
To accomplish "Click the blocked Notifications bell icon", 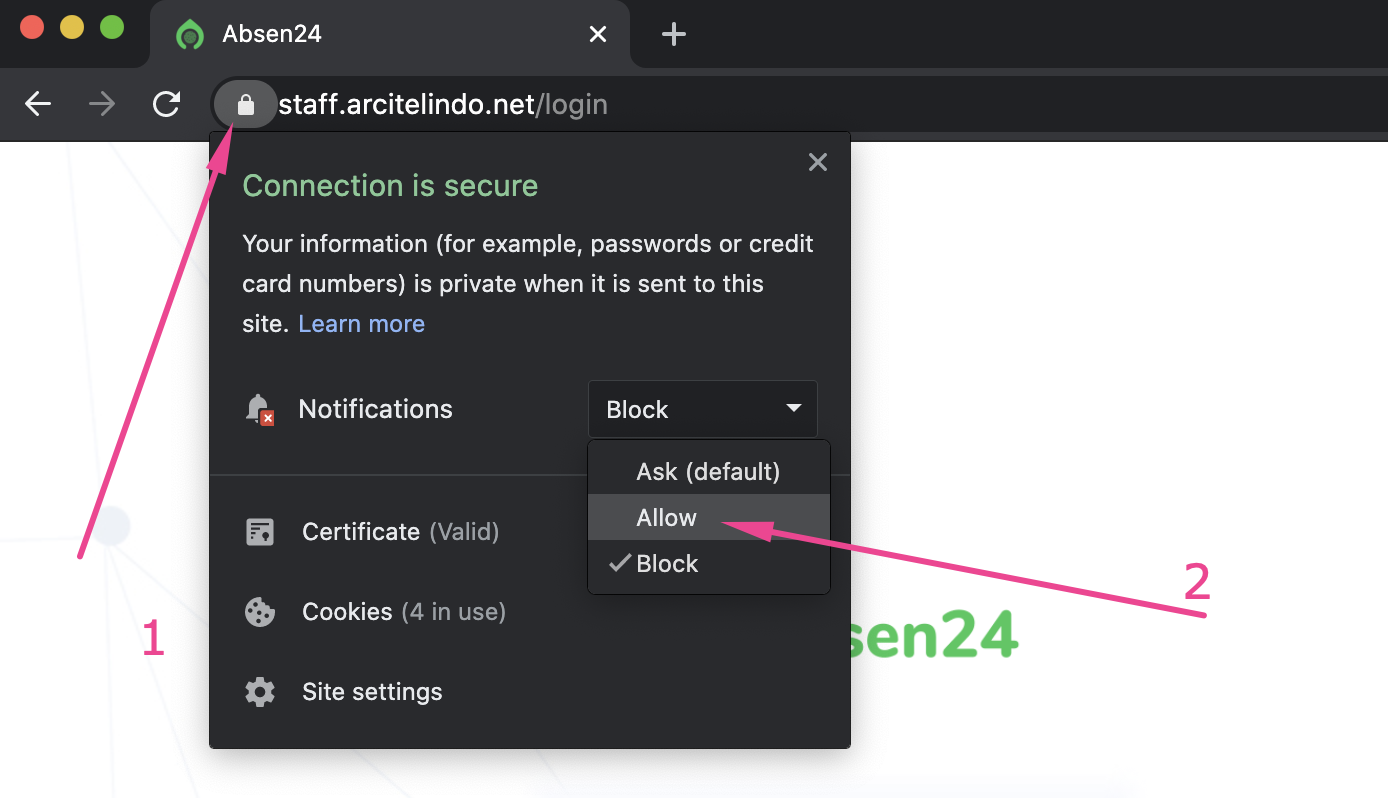I will [x=259, y=409].
